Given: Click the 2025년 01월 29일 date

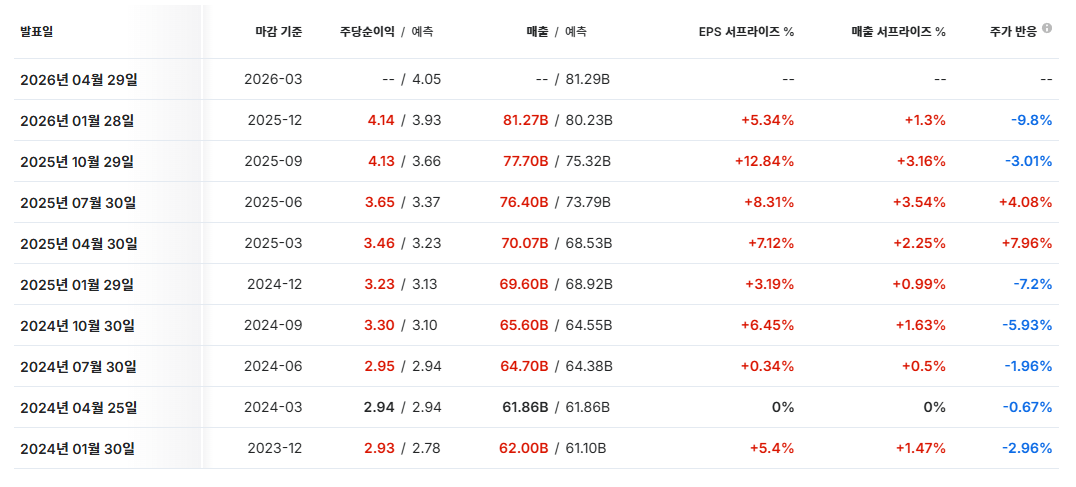Looking at the screenshot, I should coord(77,284).
